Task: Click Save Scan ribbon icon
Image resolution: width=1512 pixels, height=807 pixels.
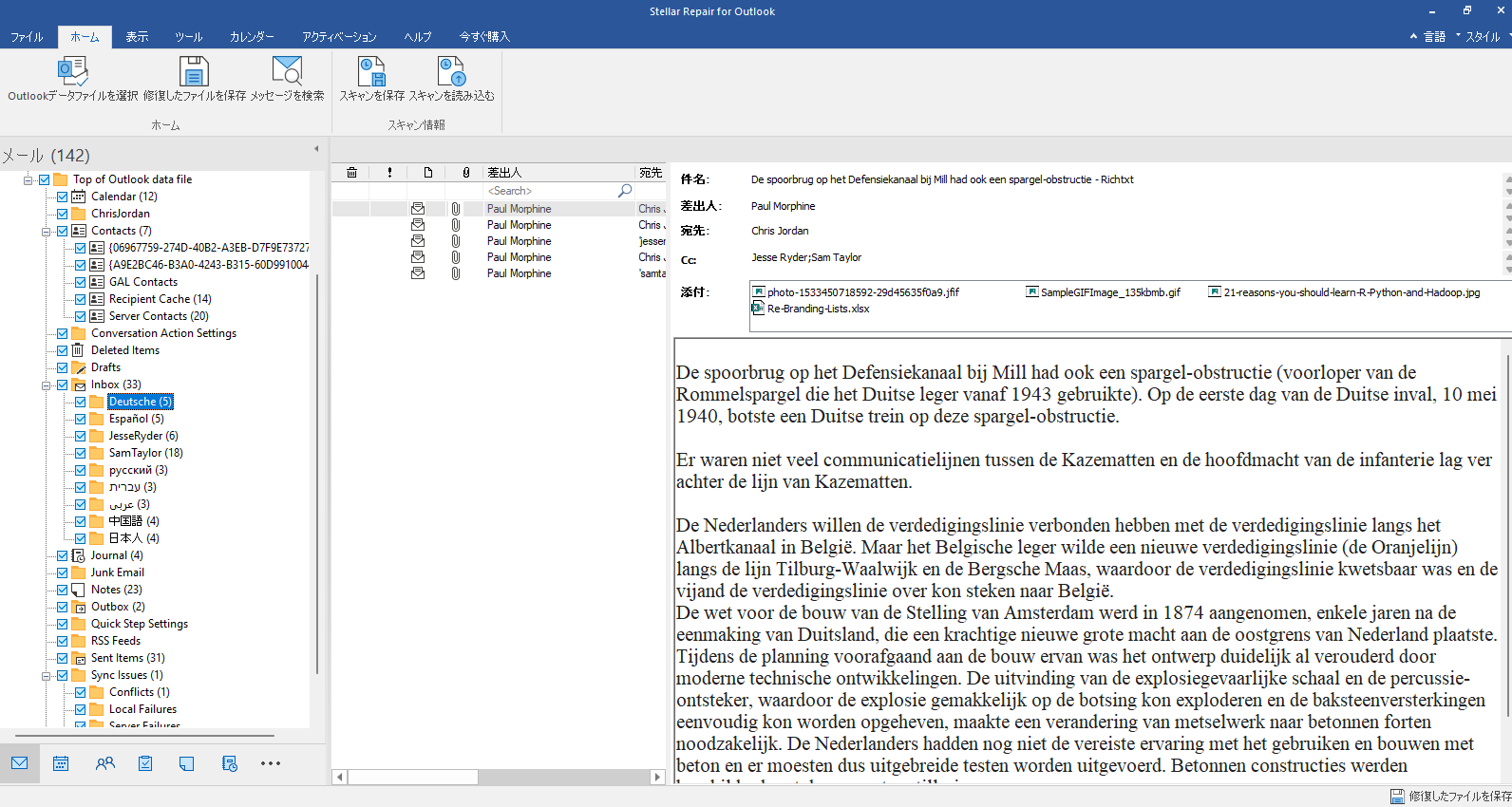Action: [371, 71]
